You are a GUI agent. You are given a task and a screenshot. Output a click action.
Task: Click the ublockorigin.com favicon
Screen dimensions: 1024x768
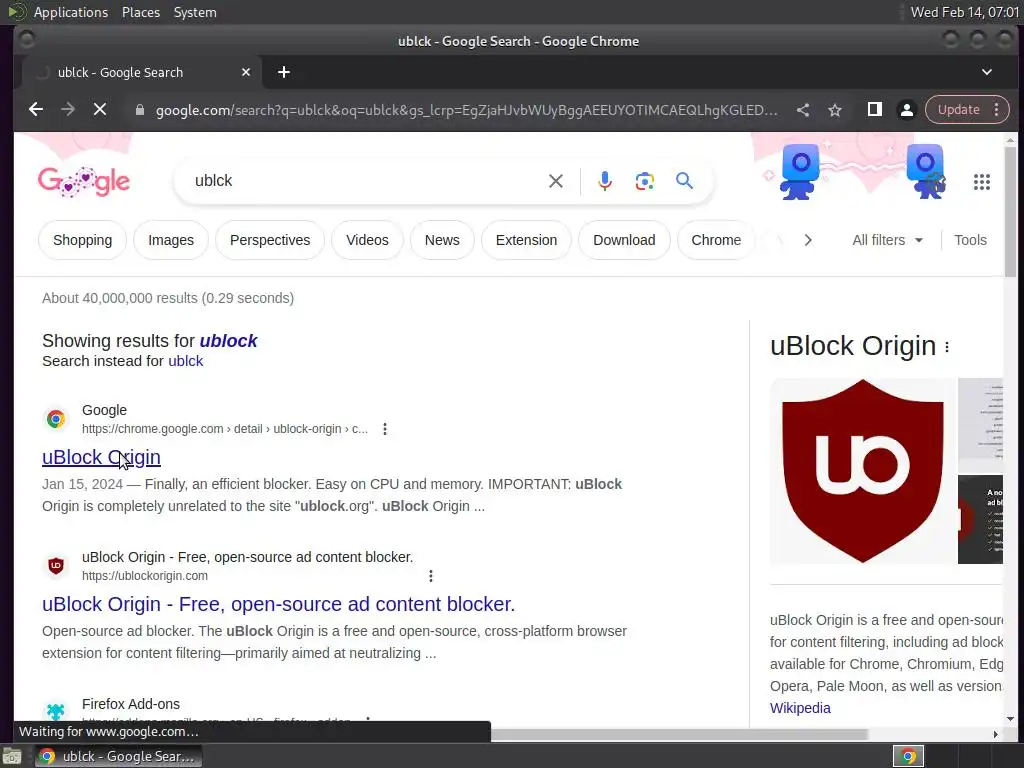click(x=56, y=566)
